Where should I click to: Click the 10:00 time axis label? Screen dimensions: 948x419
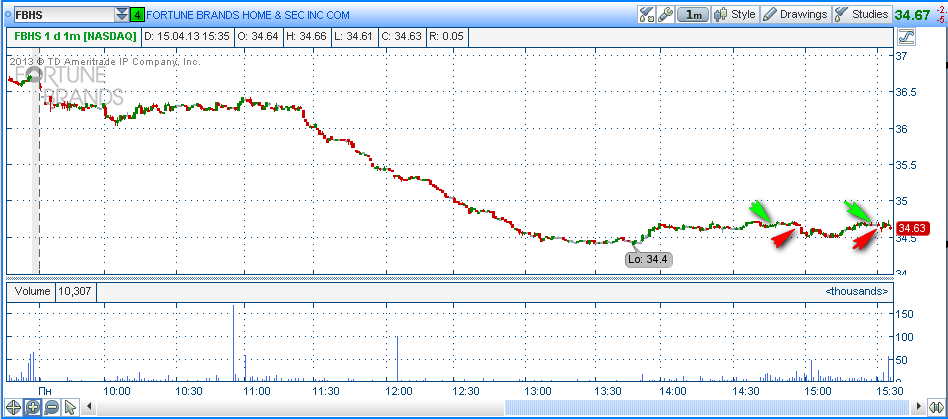pyautogui.click(x=116, y=392)
